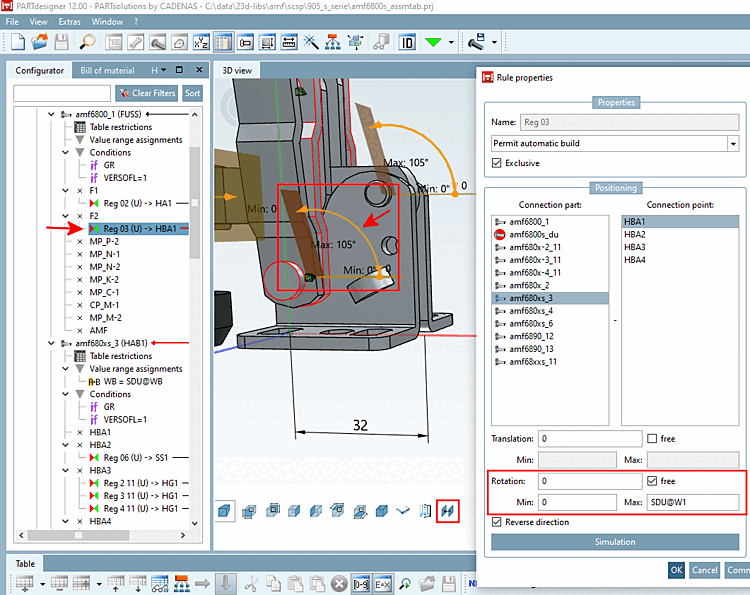
Task: Disable the Reverse direction checkbox
Action: pos(498,521)
